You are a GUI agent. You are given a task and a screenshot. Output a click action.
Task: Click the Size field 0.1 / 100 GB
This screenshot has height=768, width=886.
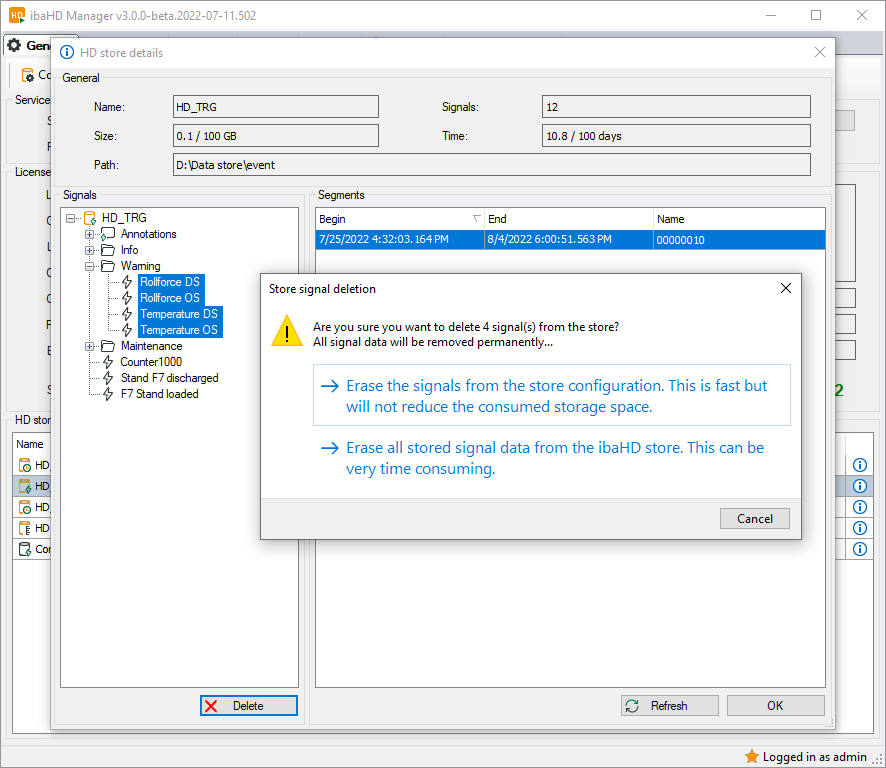point(276,136)
